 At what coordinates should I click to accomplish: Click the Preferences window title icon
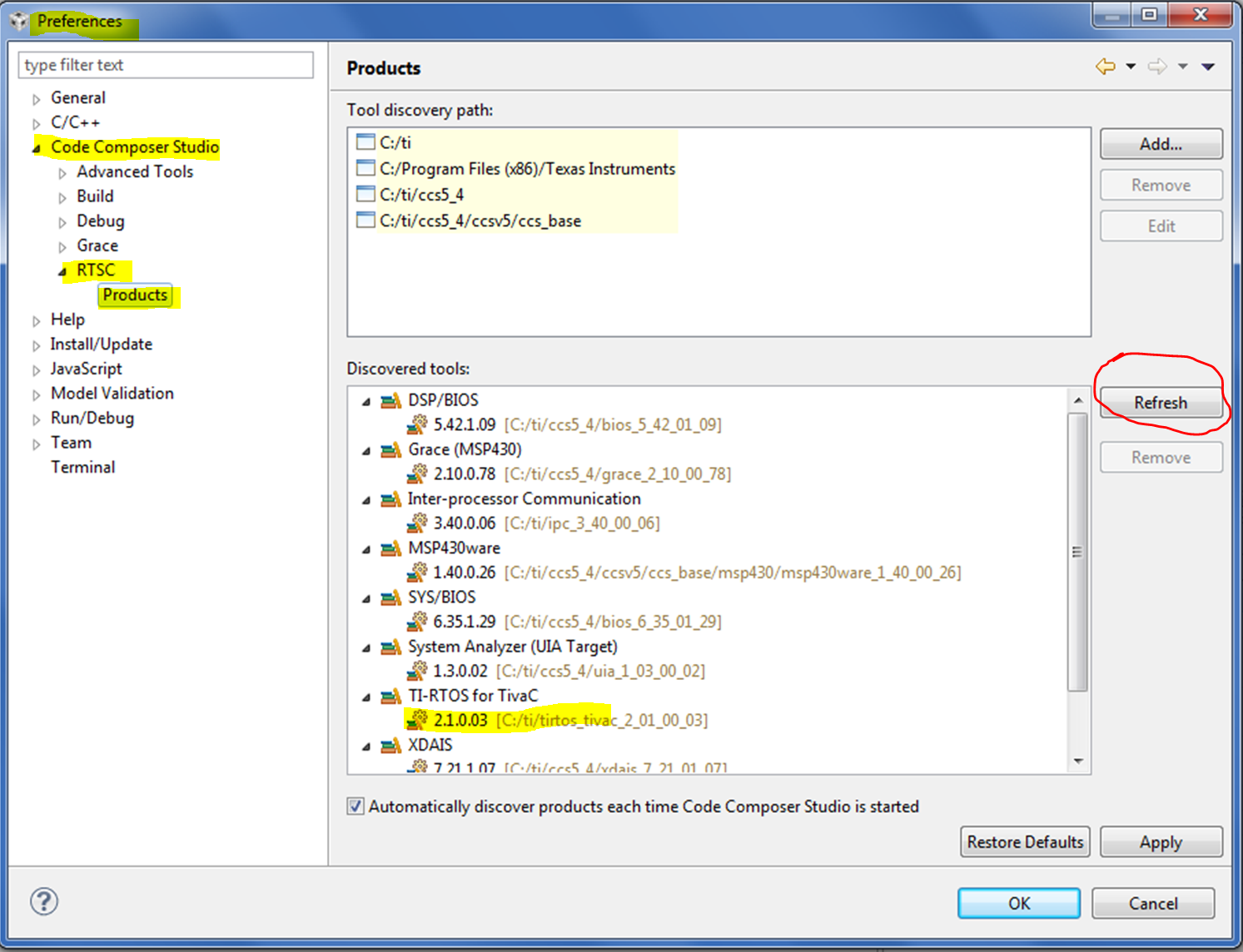tap(18, 21)
